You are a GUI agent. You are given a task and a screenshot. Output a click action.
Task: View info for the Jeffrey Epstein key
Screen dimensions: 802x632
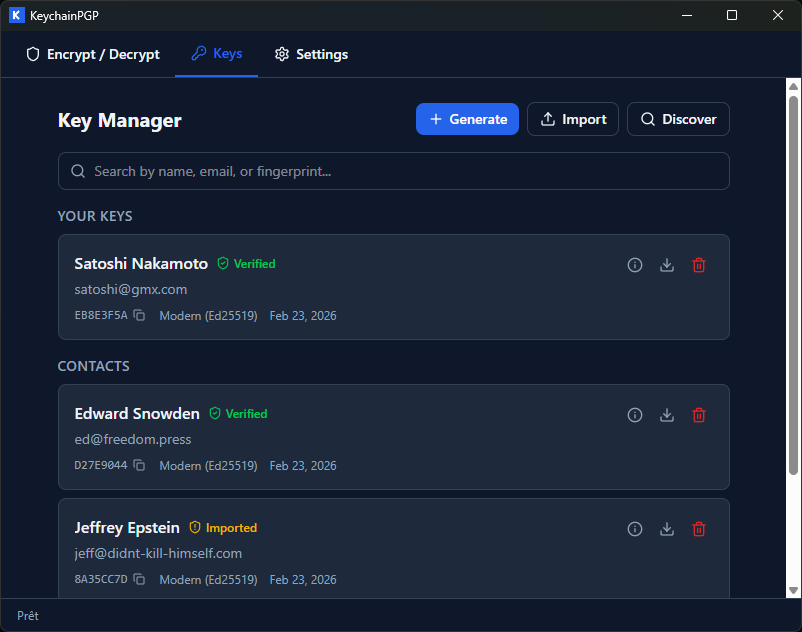click(635, 528)
